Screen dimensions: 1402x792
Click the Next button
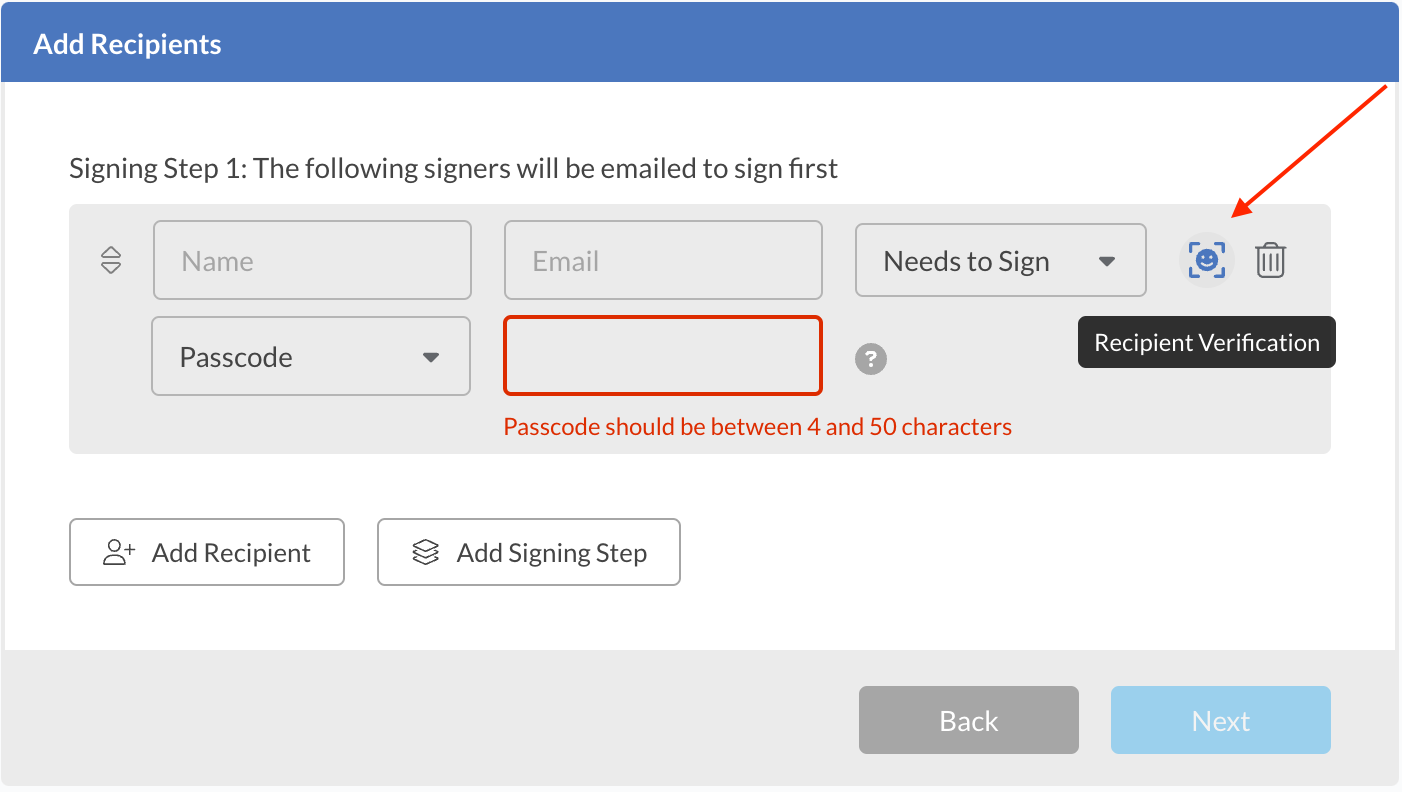[1220, 719]
